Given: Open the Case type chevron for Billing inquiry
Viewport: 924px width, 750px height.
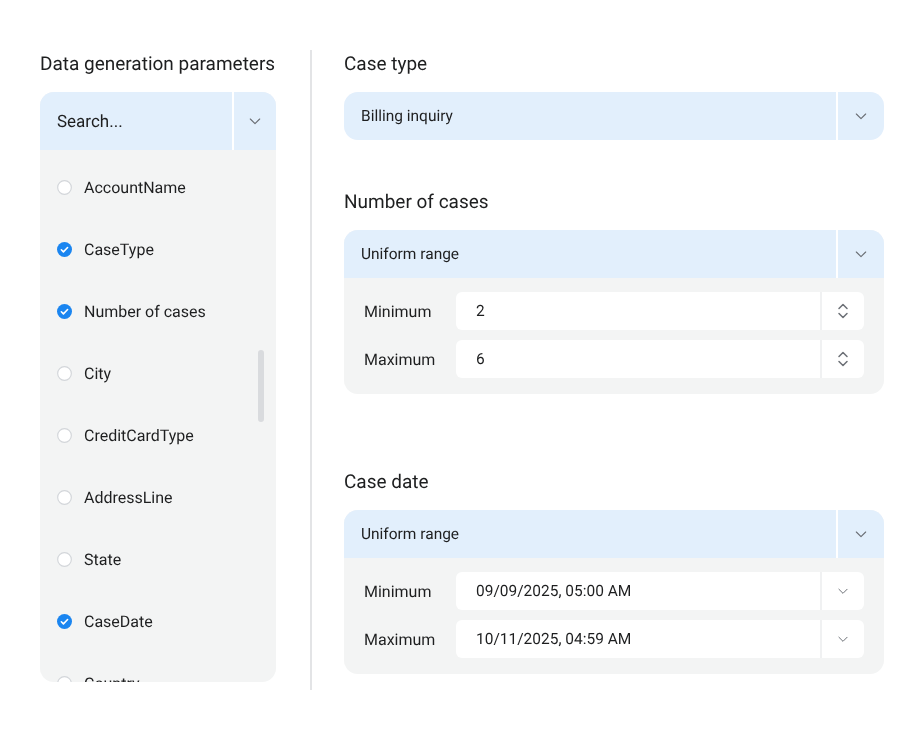Looking at the screenshot, I should [860, 116].
